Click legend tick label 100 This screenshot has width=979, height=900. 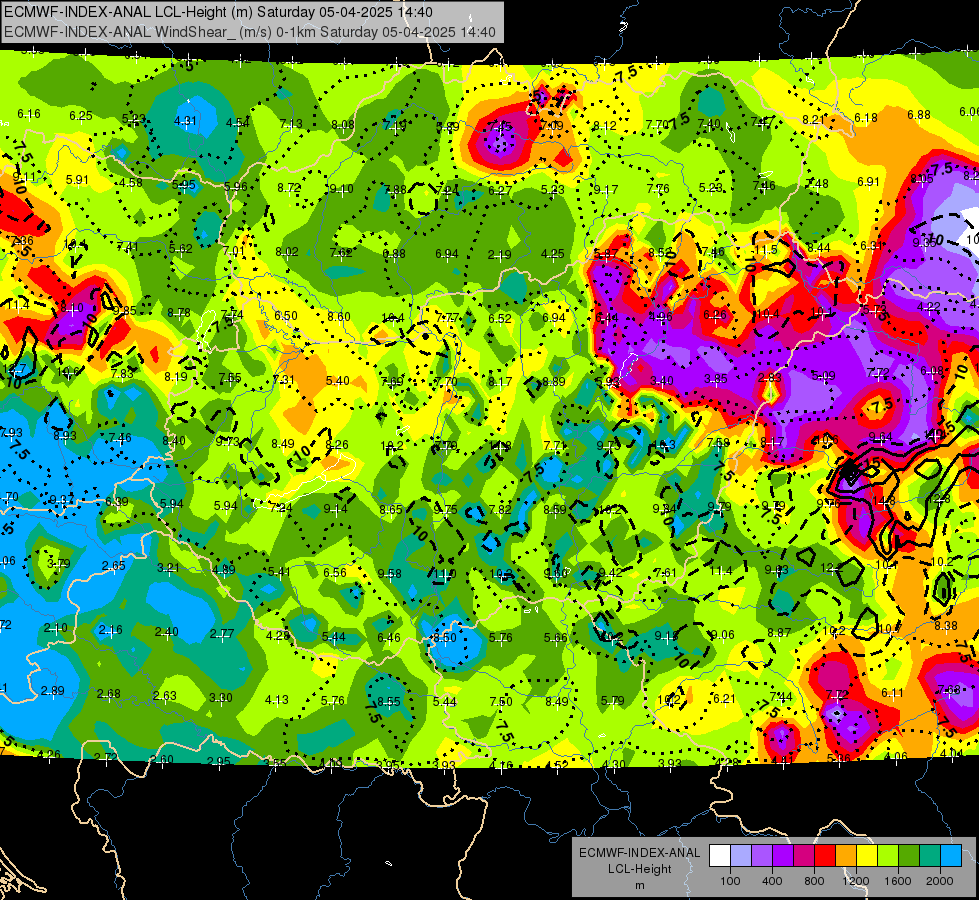click(730, 881)
